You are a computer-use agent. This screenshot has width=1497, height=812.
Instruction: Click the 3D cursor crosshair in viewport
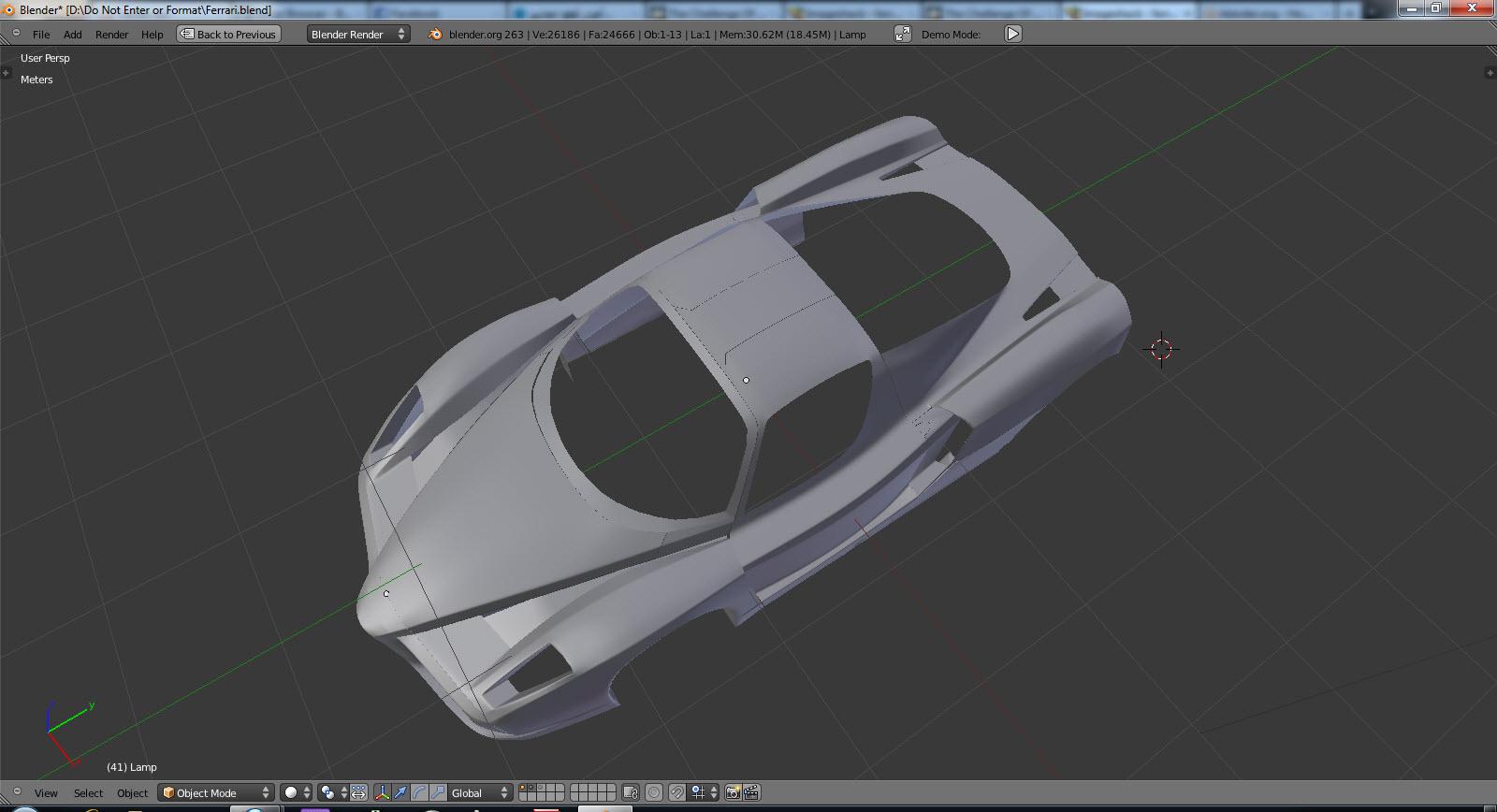tap(1161, 349)
